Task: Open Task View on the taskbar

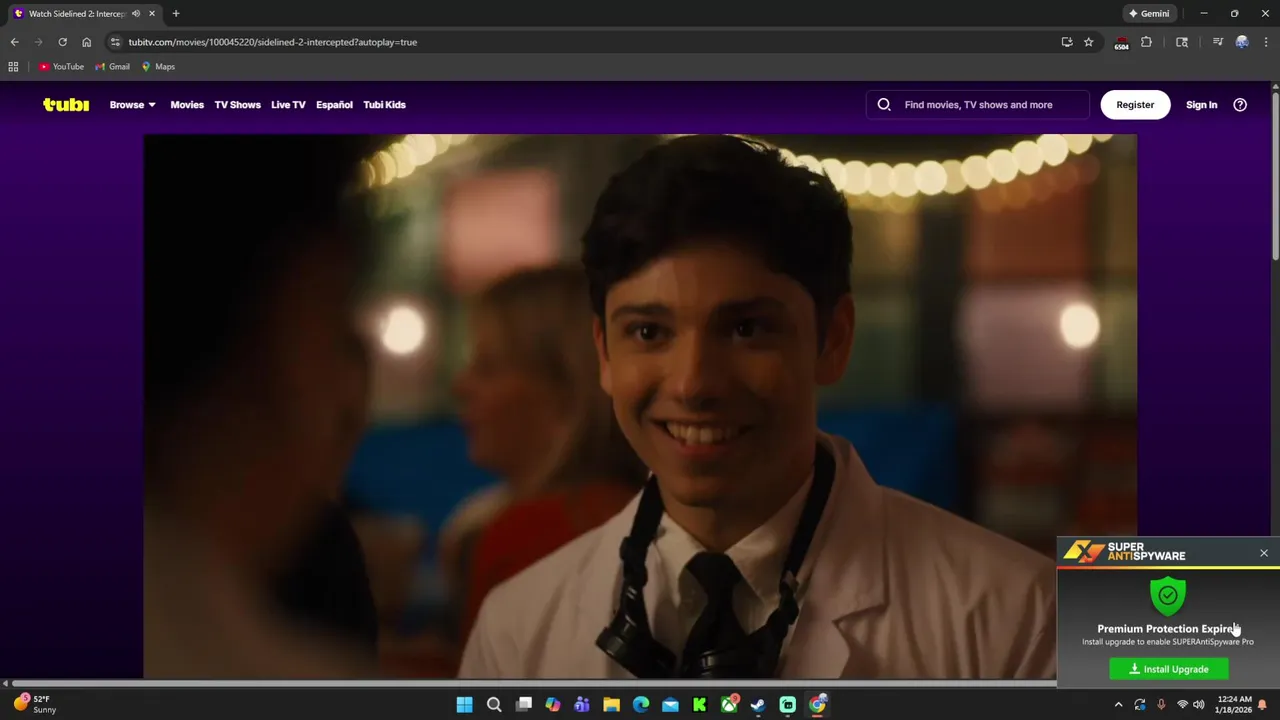Action: coord(523,704)
